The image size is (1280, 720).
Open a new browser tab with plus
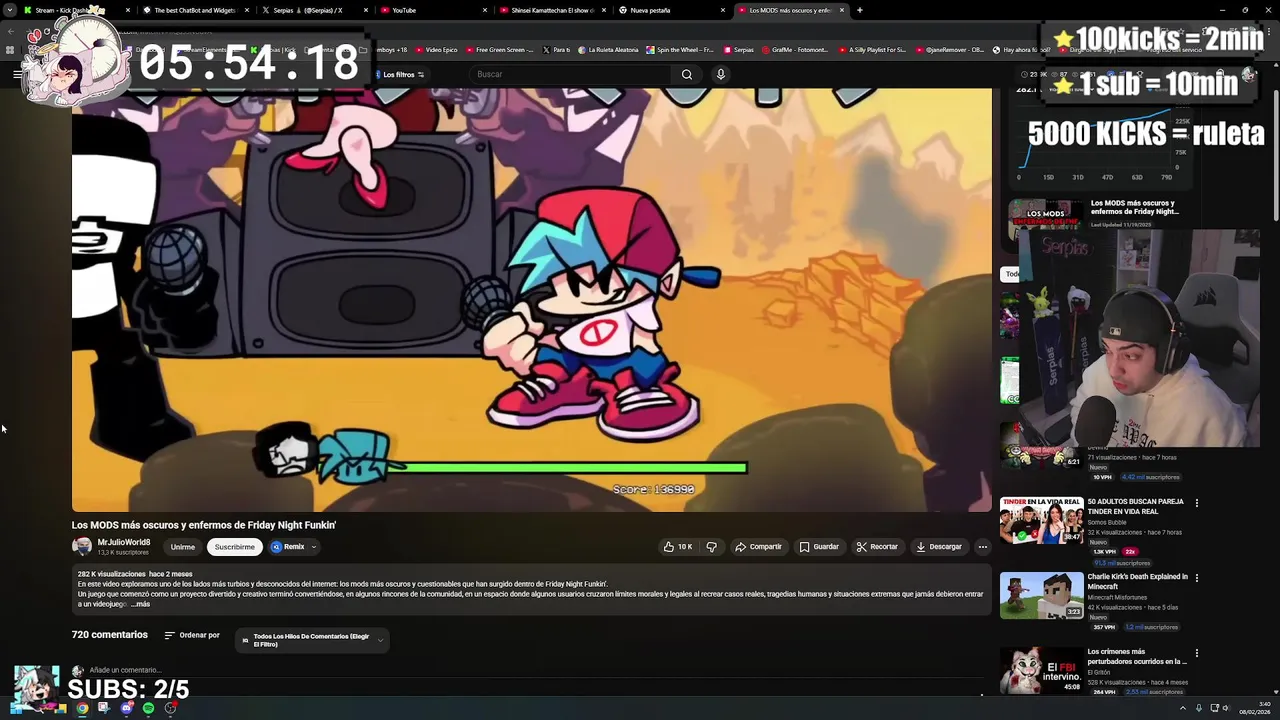point(860,10)
